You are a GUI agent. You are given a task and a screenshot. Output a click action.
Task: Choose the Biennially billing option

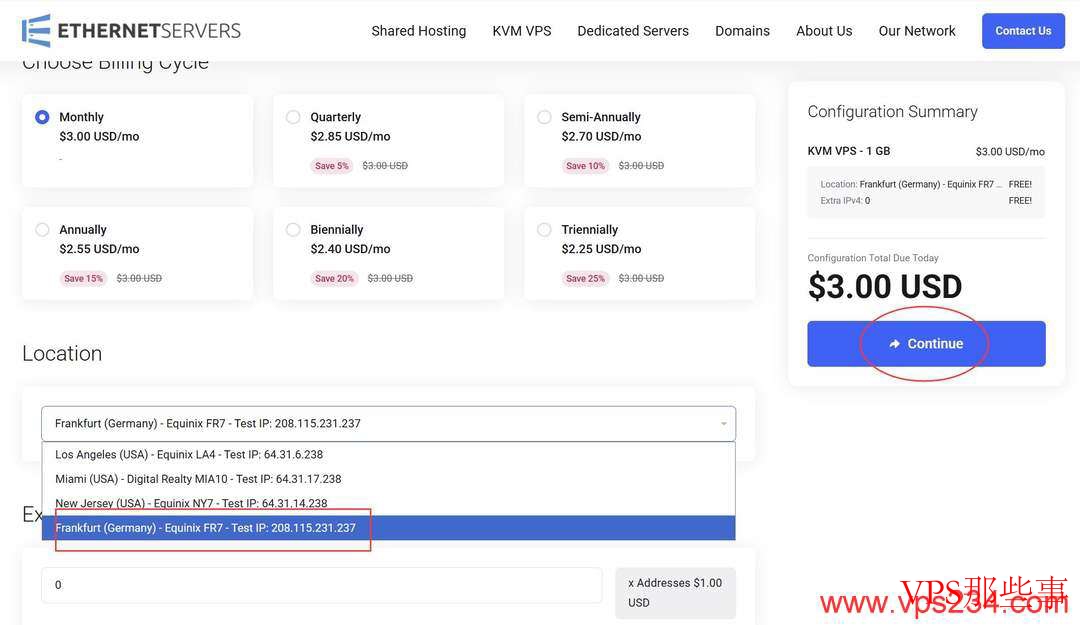point(293,230)
